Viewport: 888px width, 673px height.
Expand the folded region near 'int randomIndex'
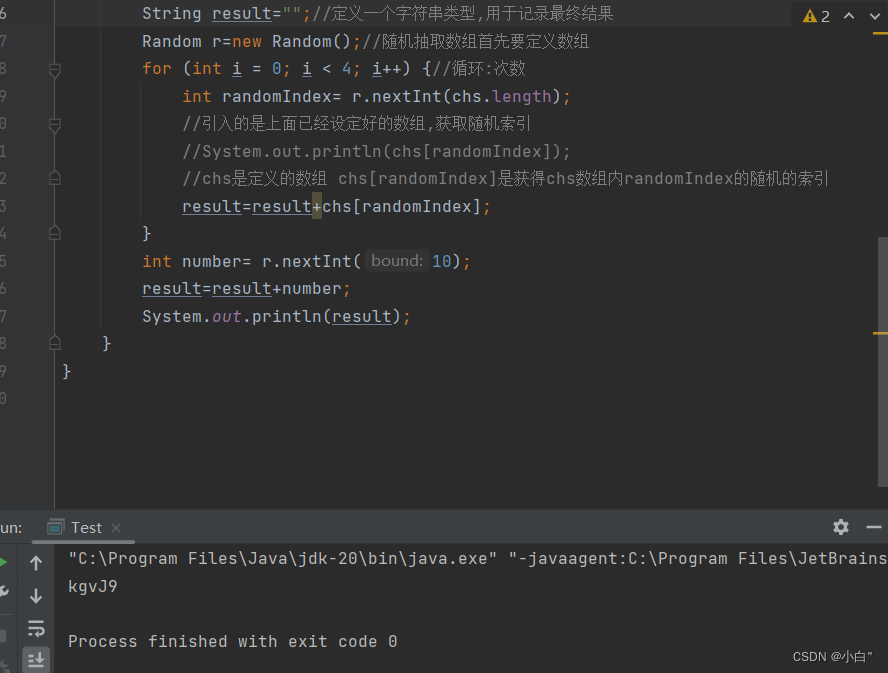[x=55, y=127]
